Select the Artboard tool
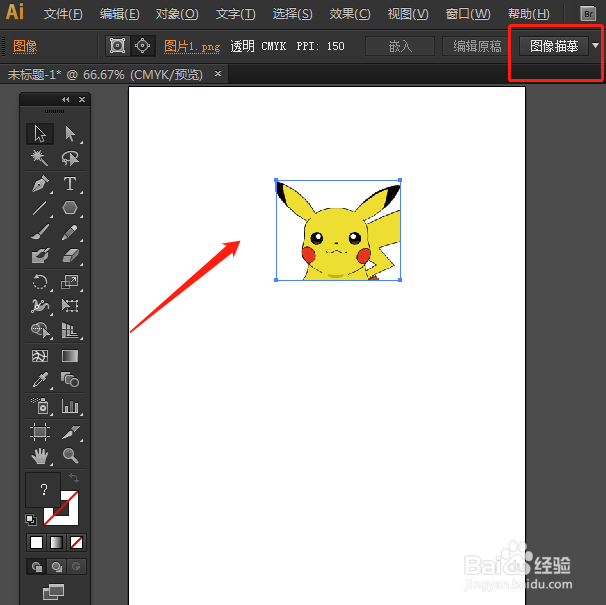The image size is (606, 605). (40, 432)
